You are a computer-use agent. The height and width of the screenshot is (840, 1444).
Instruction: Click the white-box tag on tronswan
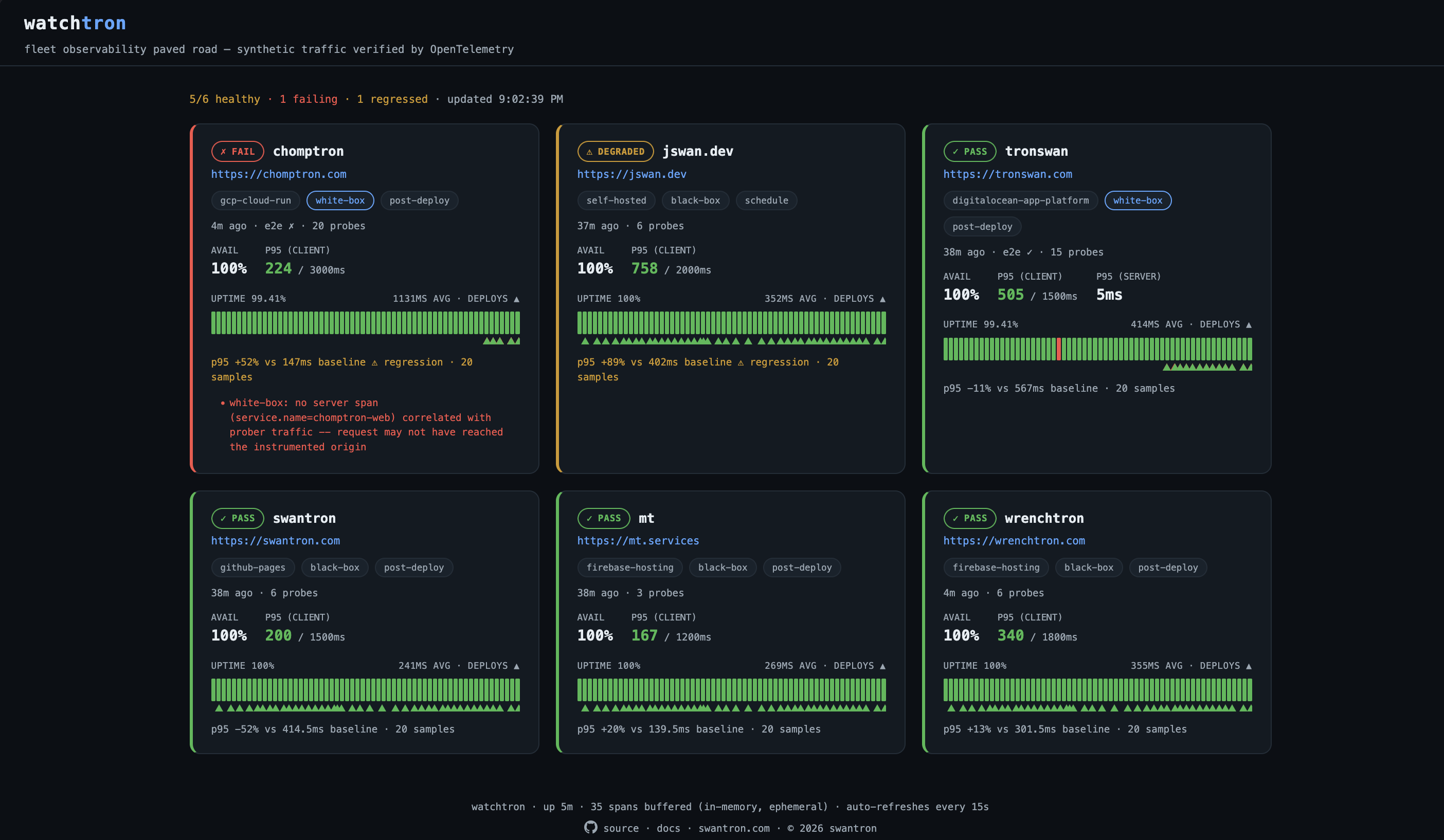1138,200
